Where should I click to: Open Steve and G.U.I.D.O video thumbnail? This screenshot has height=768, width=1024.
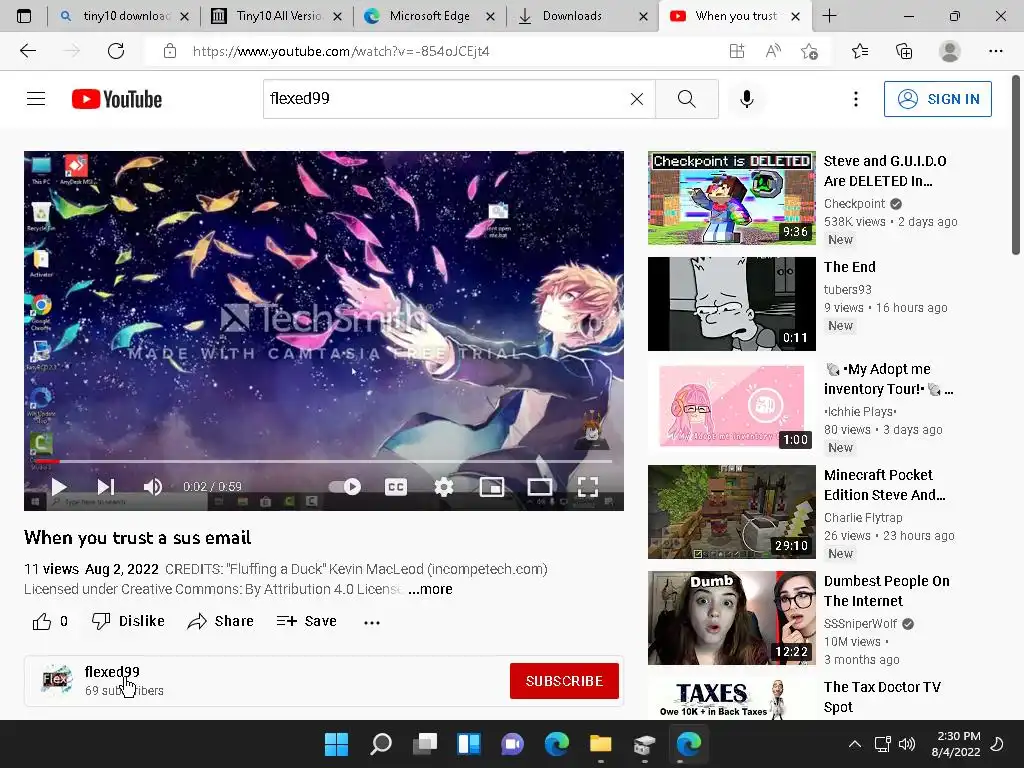pos(731,198)
